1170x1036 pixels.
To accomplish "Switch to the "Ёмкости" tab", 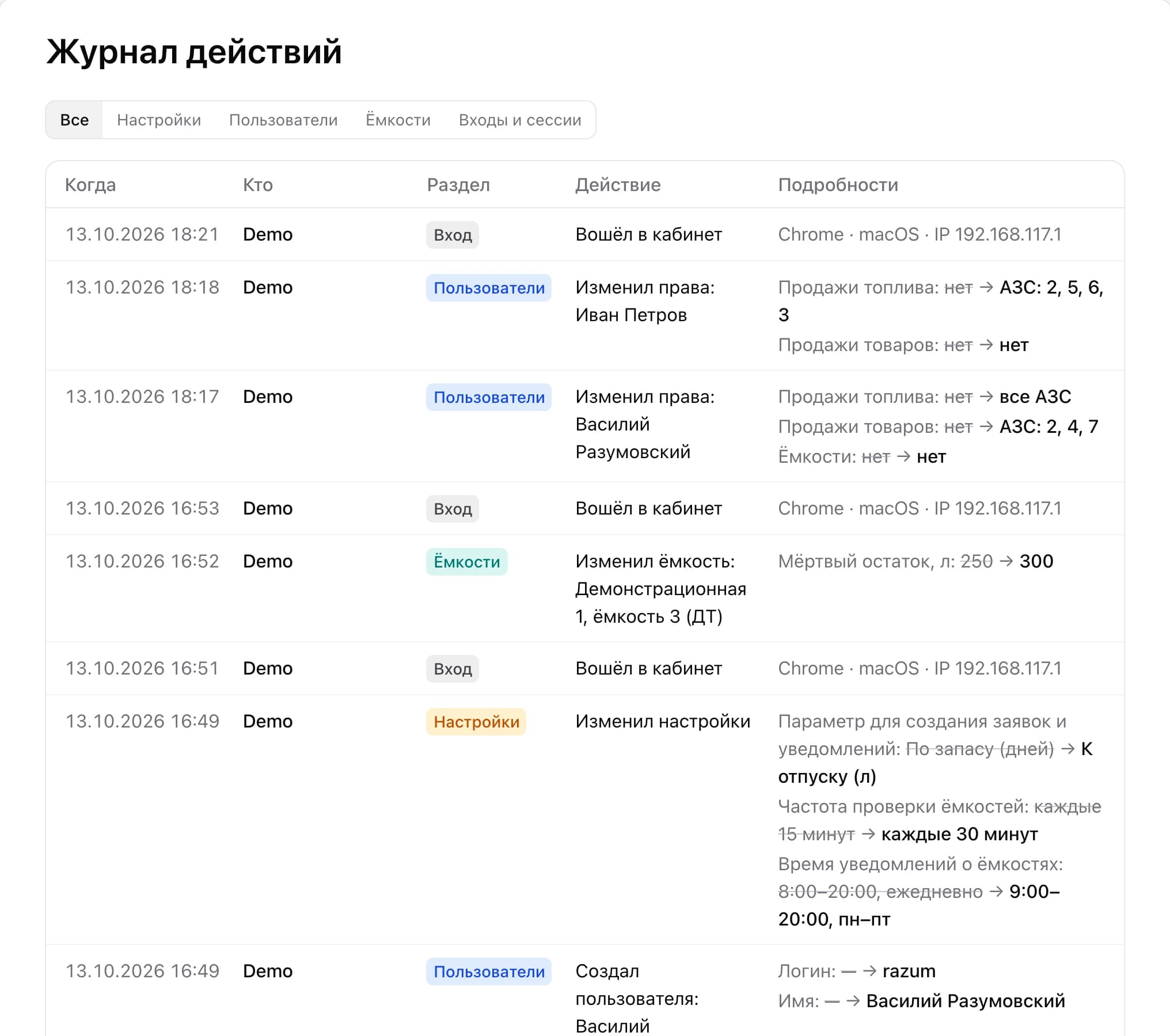I will [398, 120].
